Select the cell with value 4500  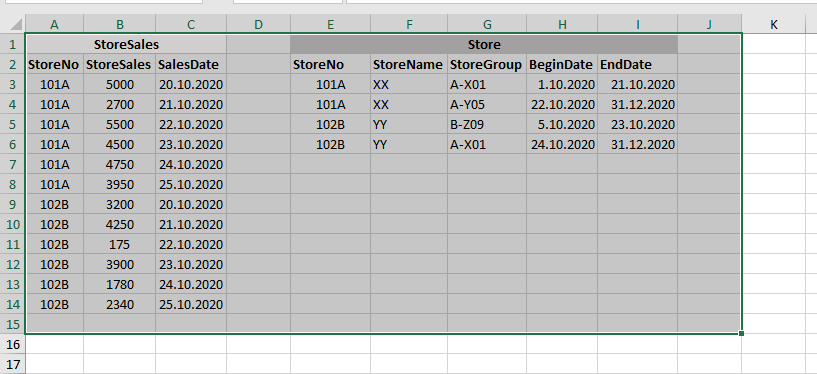click(119, 144)
